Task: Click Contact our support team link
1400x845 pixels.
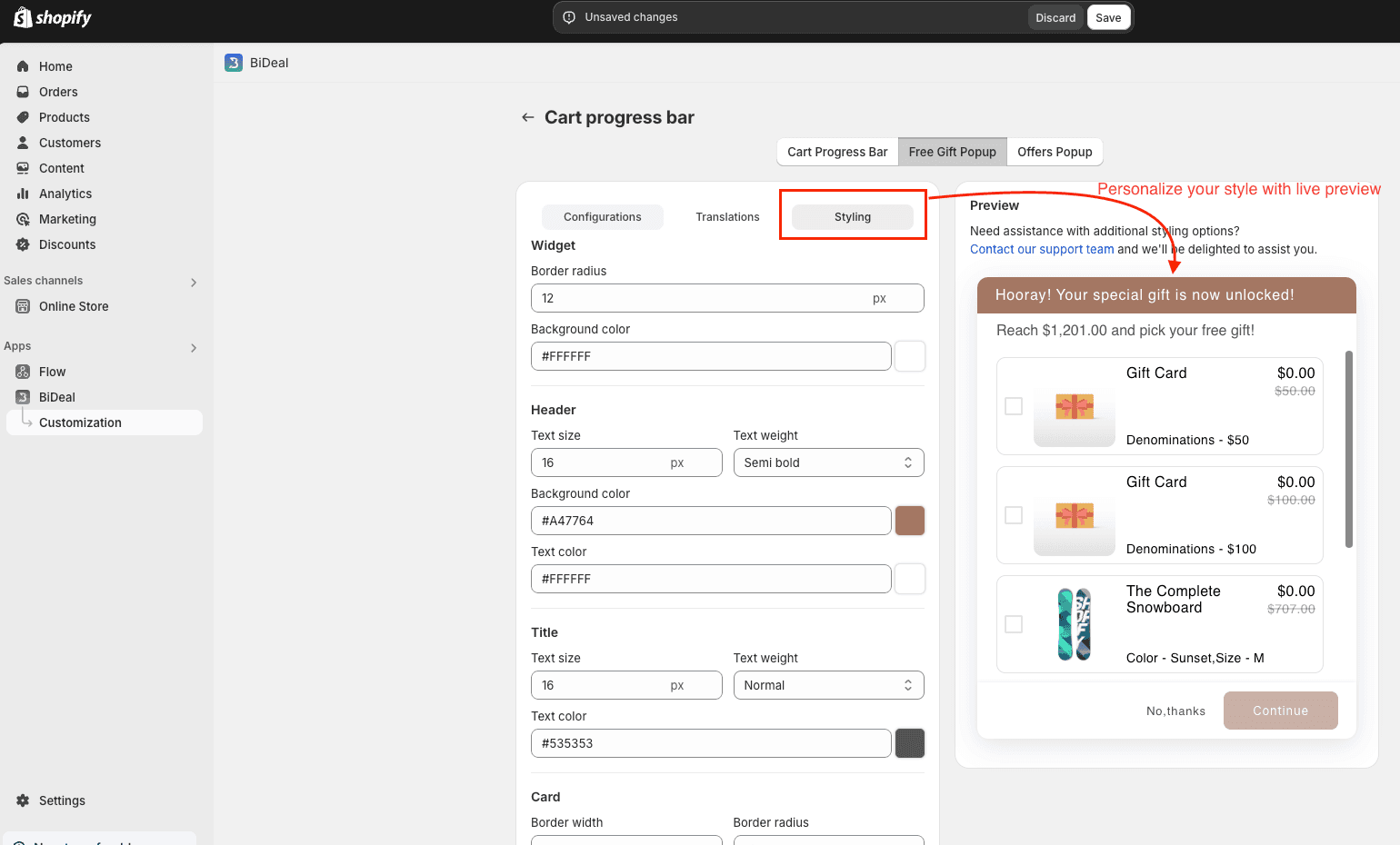Action: tap(1042, 249)
